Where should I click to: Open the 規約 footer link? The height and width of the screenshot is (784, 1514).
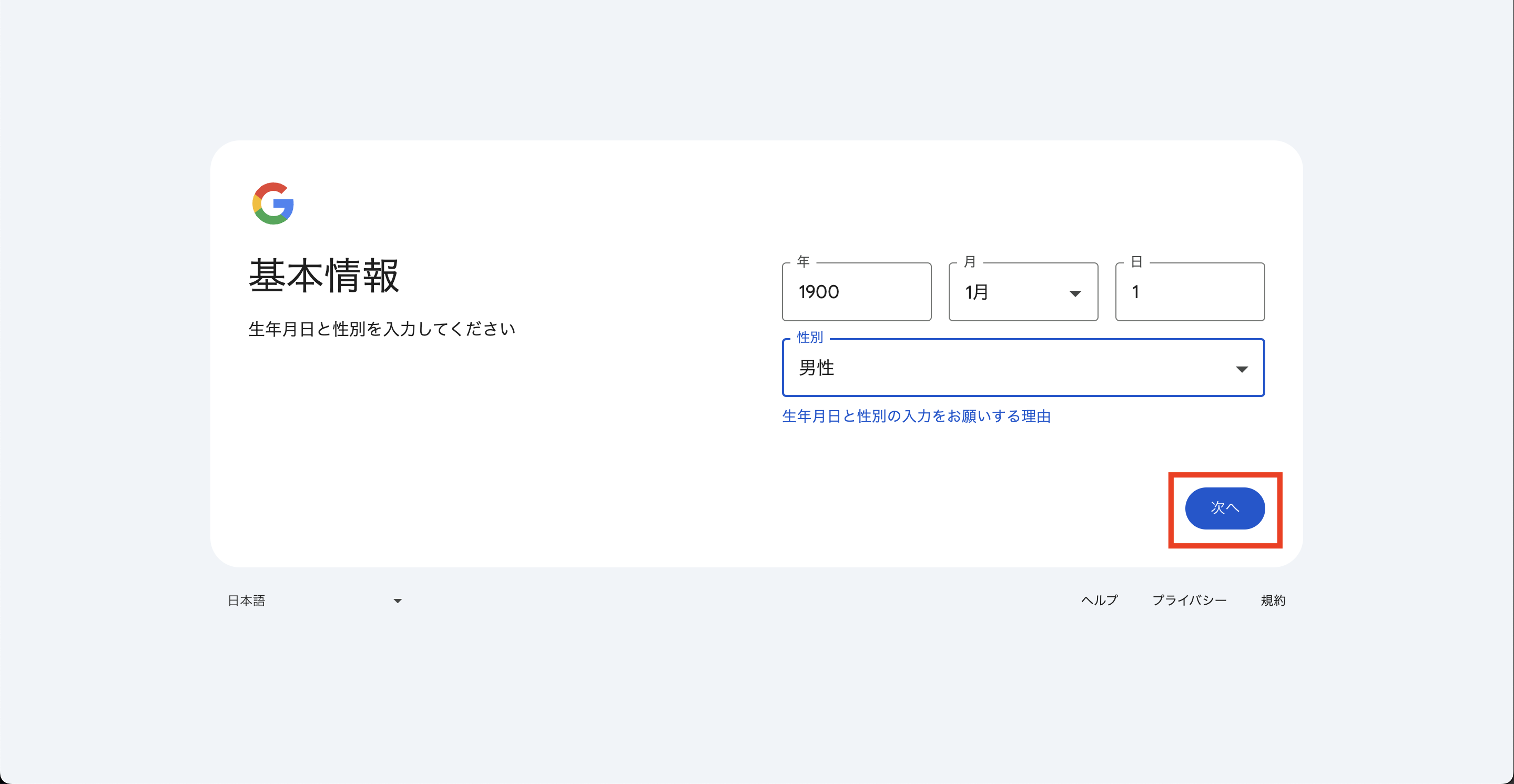[1273, 600]
